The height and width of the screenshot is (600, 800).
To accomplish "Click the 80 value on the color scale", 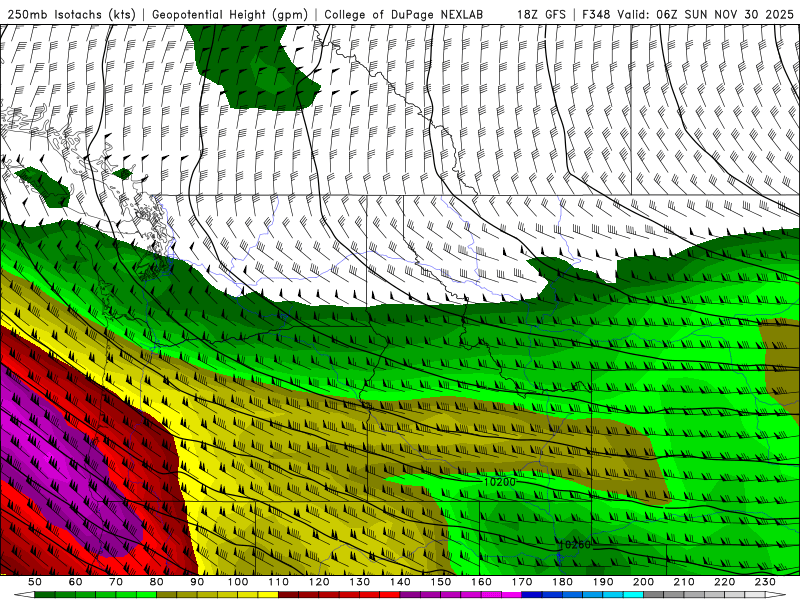I will [x=157, y=582].
